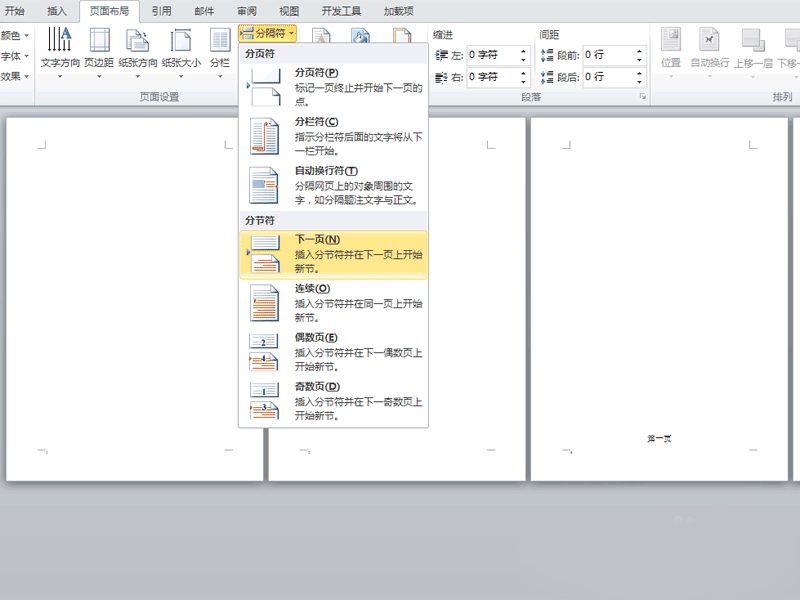Switch to the 开发工具 (Developer) tab
This screenshot has width=800, height=600.
341,11
